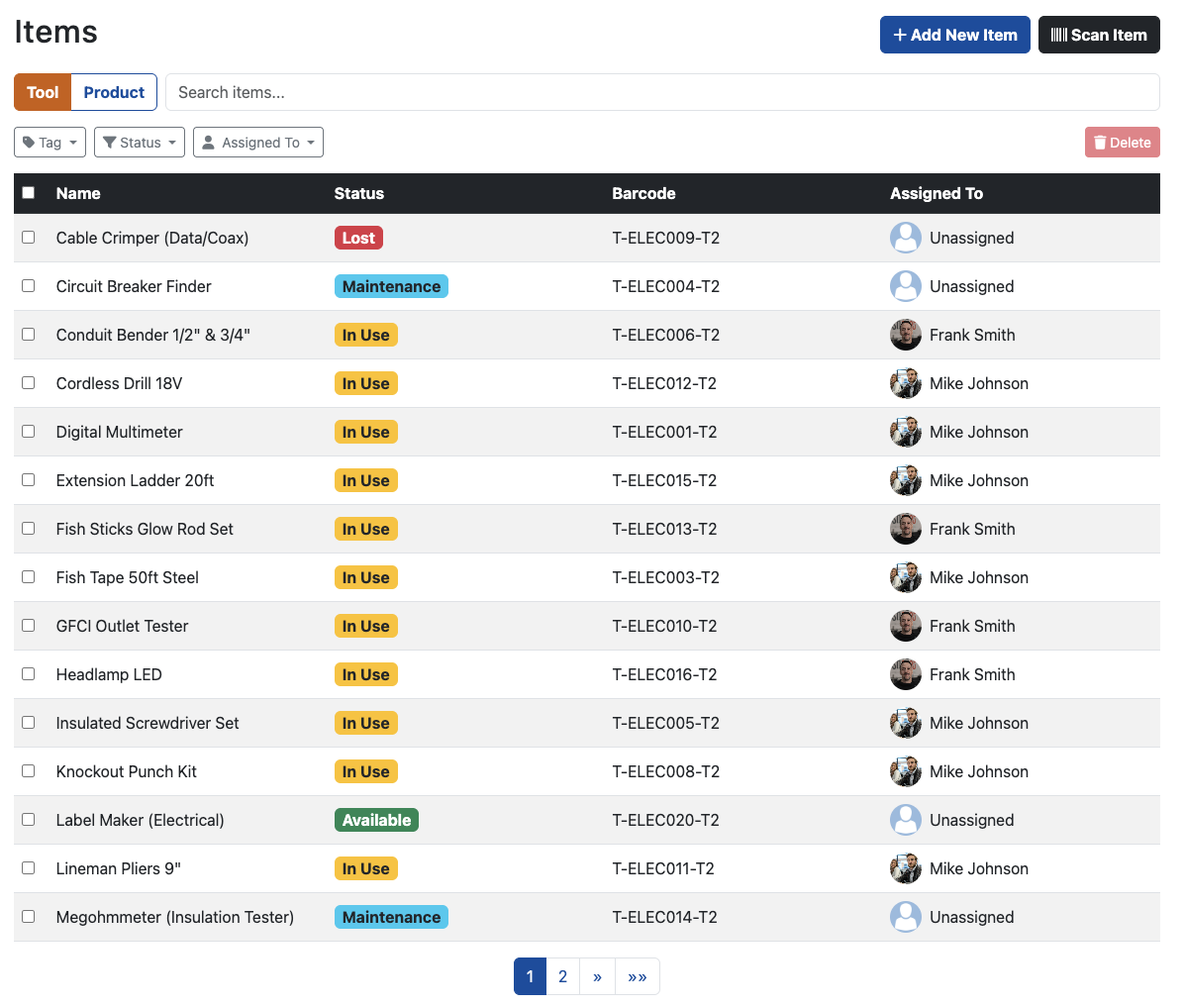Click Frank Smith's avatar beside GFCI Outlet Tester
Viewport: 1184px width, 1008px height.
click(905, 626)
